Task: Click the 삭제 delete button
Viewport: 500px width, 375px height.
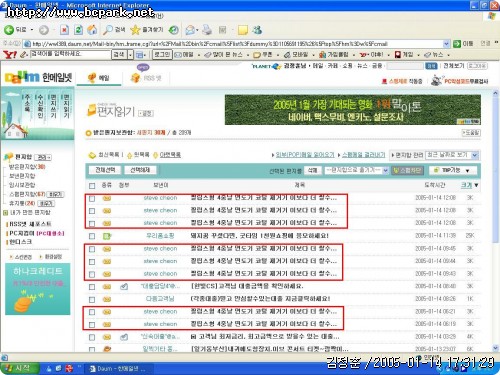Action: coord(312,170)
